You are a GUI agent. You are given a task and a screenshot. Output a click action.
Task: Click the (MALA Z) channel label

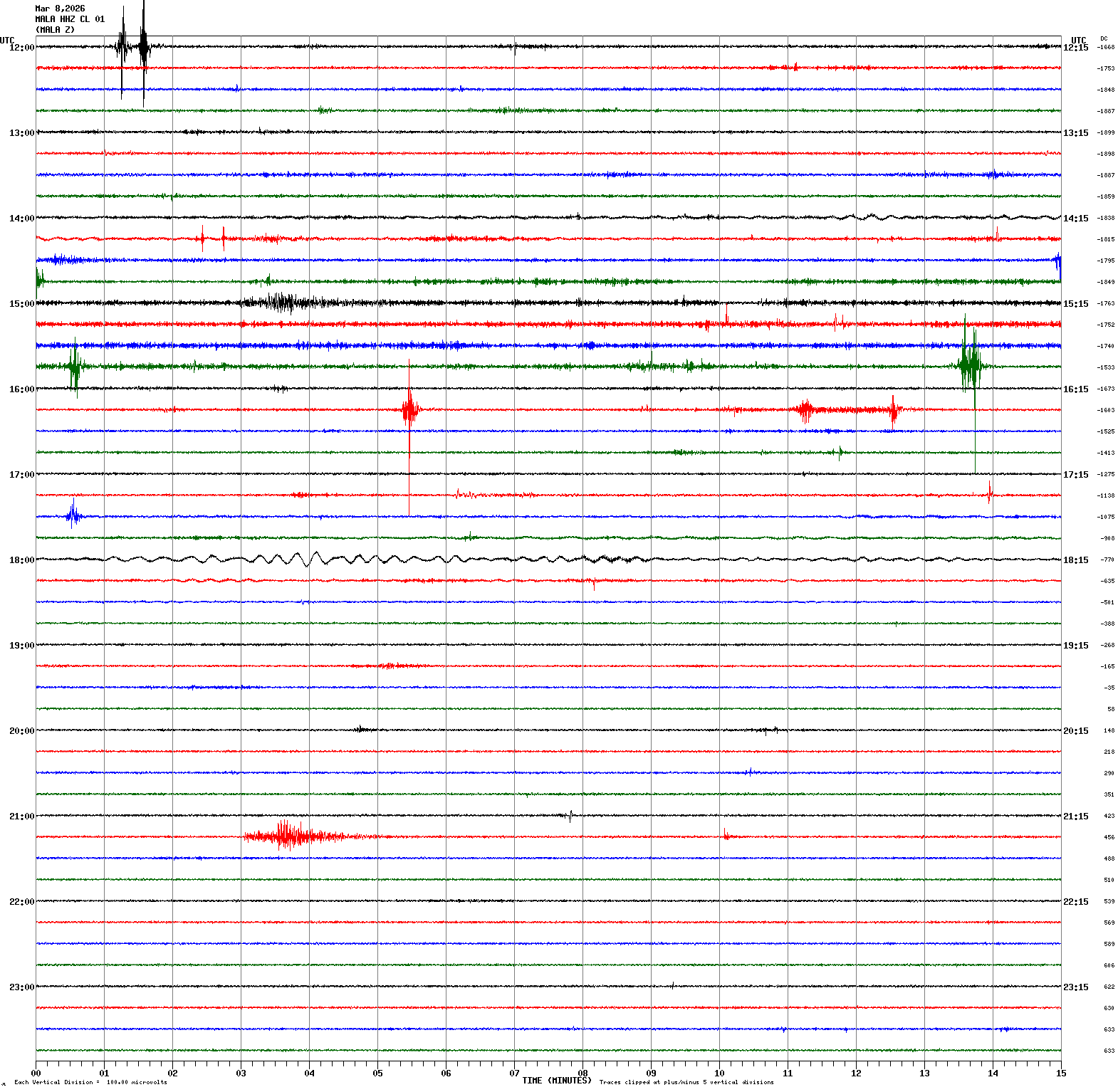[x=55, y=30]
